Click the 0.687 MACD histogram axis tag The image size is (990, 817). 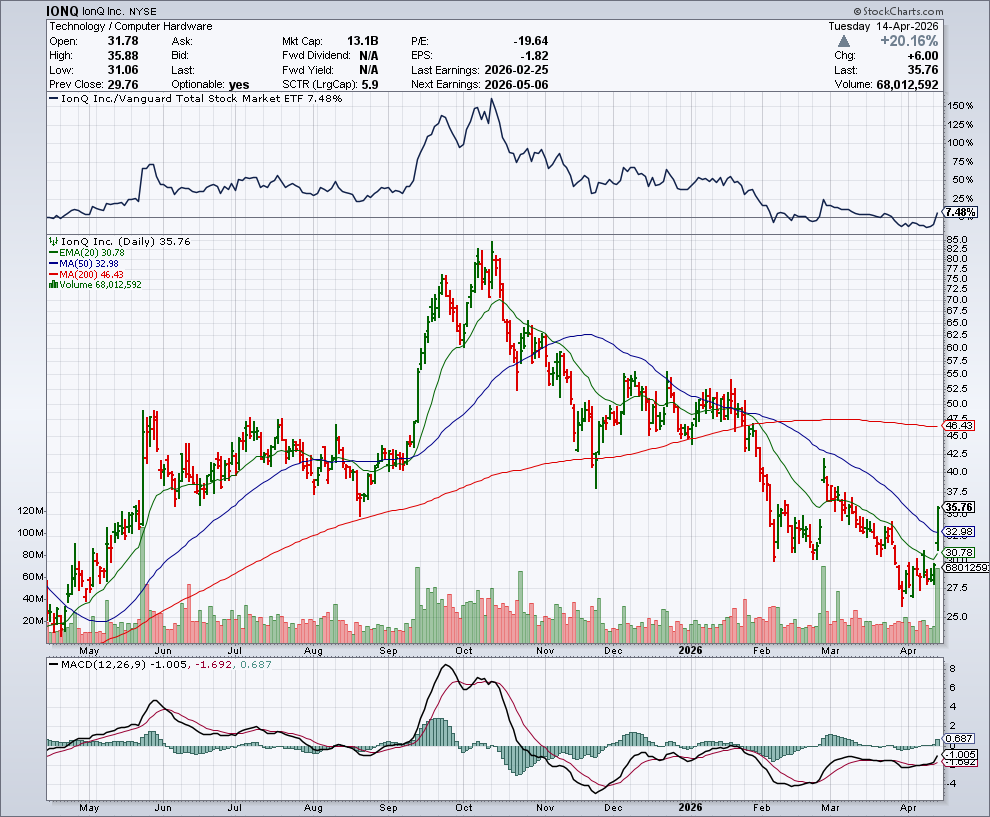tap(960, 738)
